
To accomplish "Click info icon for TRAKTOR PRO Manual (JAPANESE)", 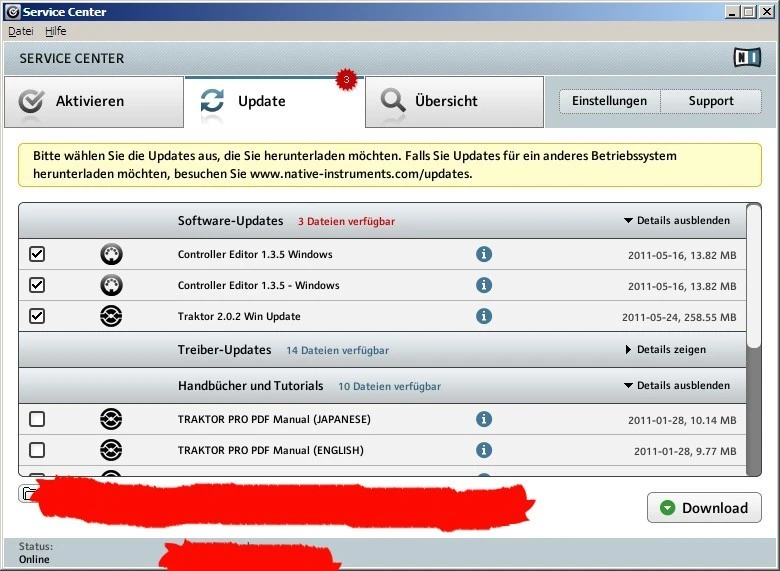I will (x=484, y=419).
